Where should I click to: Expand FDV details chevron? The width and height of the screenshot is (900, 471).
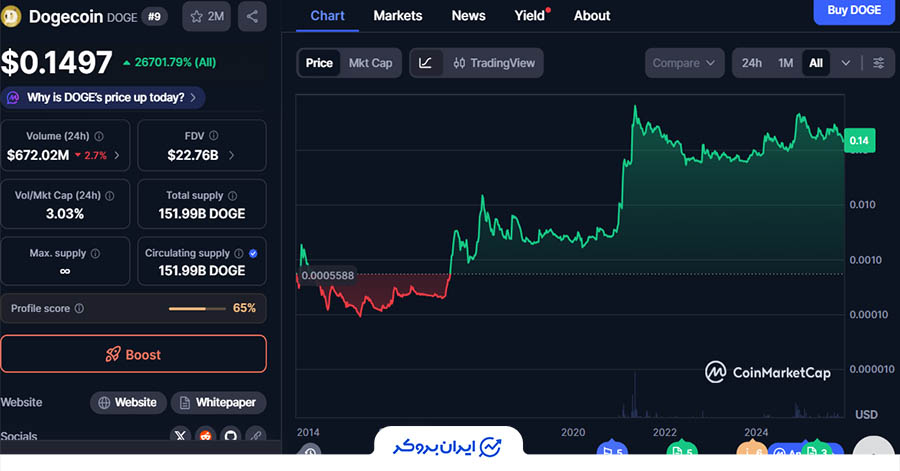(231, 155)
